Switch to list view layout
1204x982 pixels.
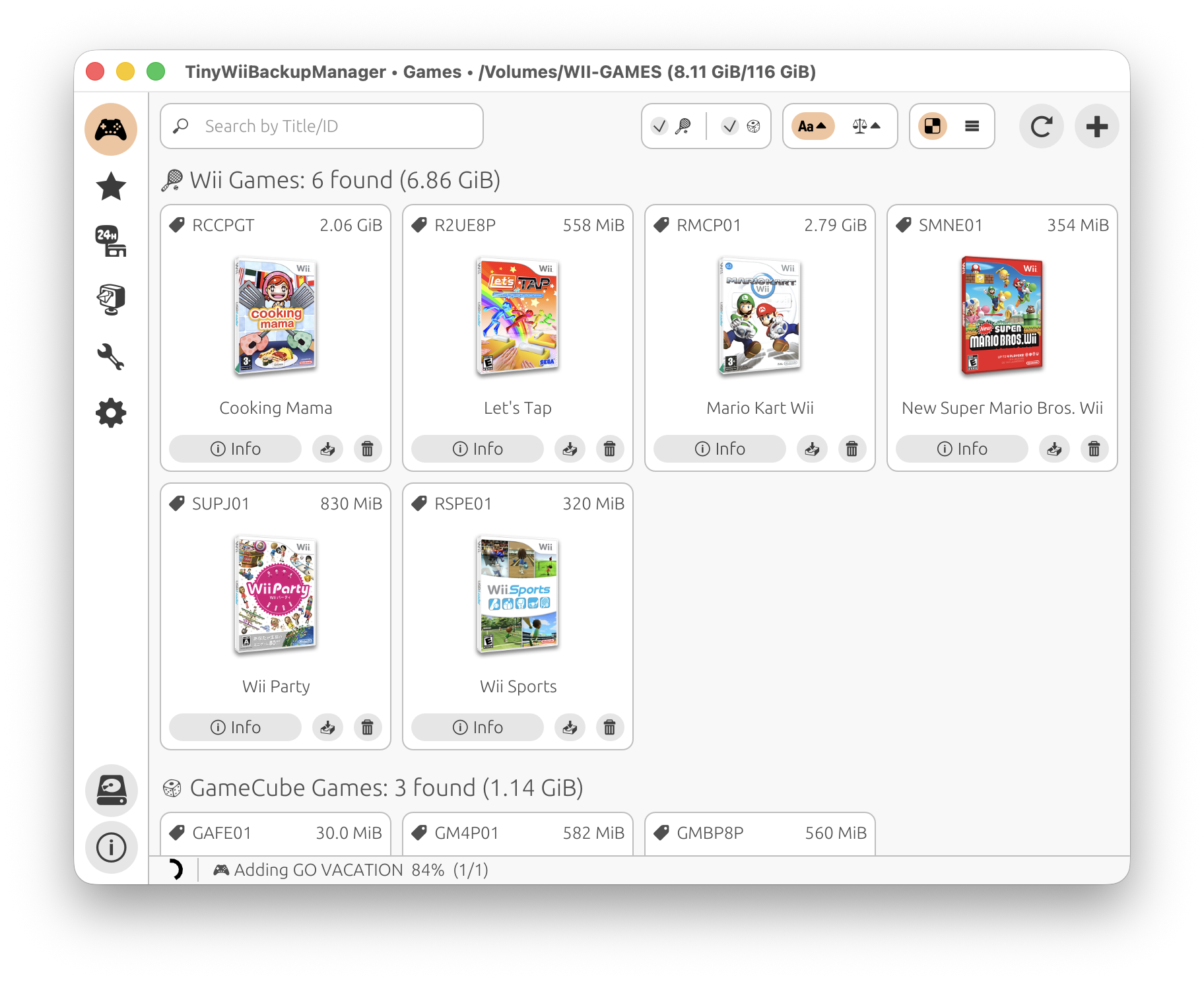point(972,126)
